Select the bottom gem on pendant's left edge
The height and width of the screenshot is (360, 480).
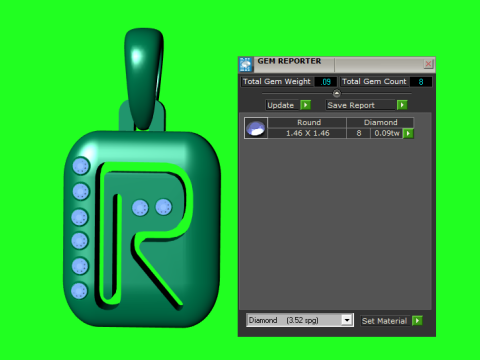79,291
